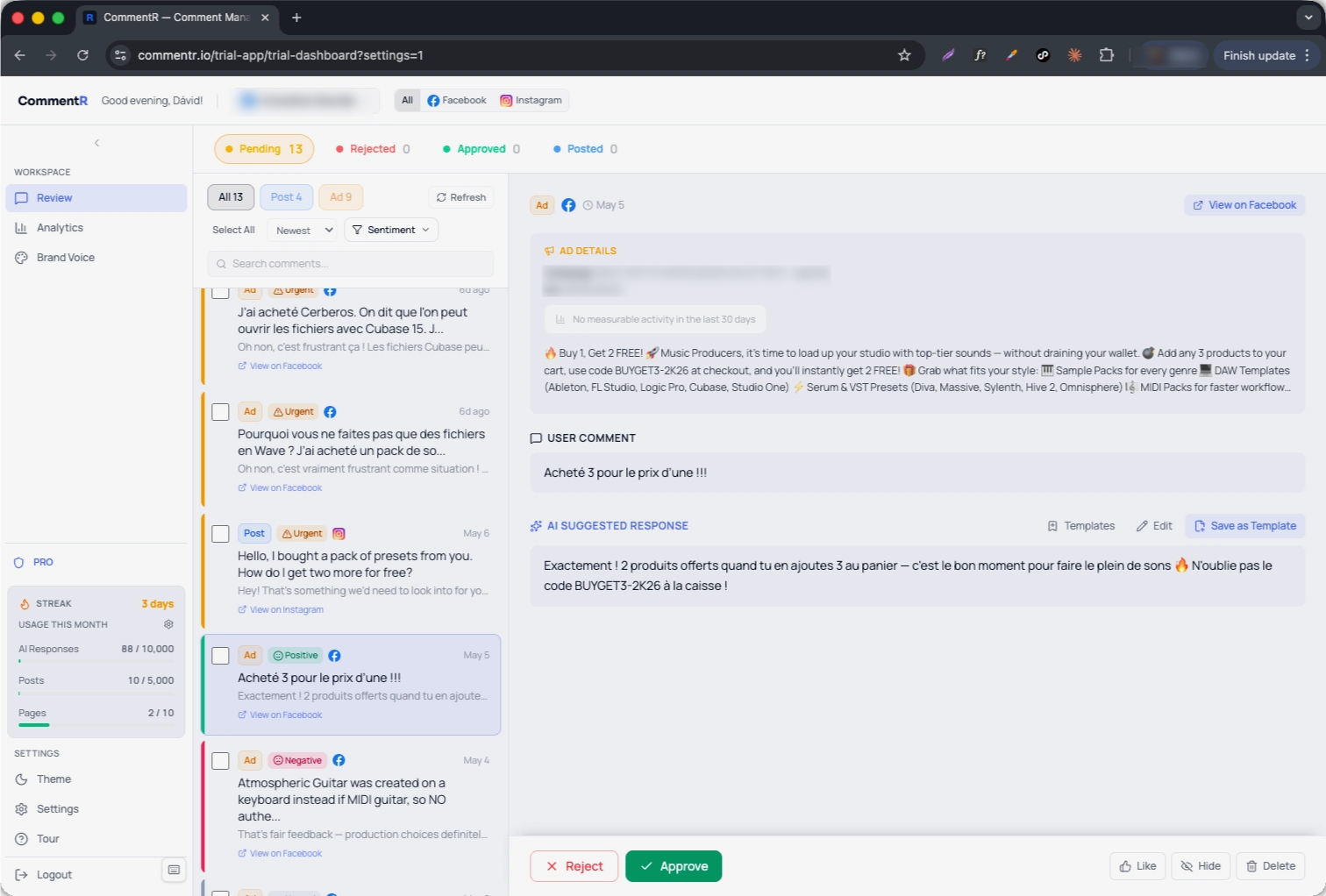Click Select All comments

(x=233, y=231)
